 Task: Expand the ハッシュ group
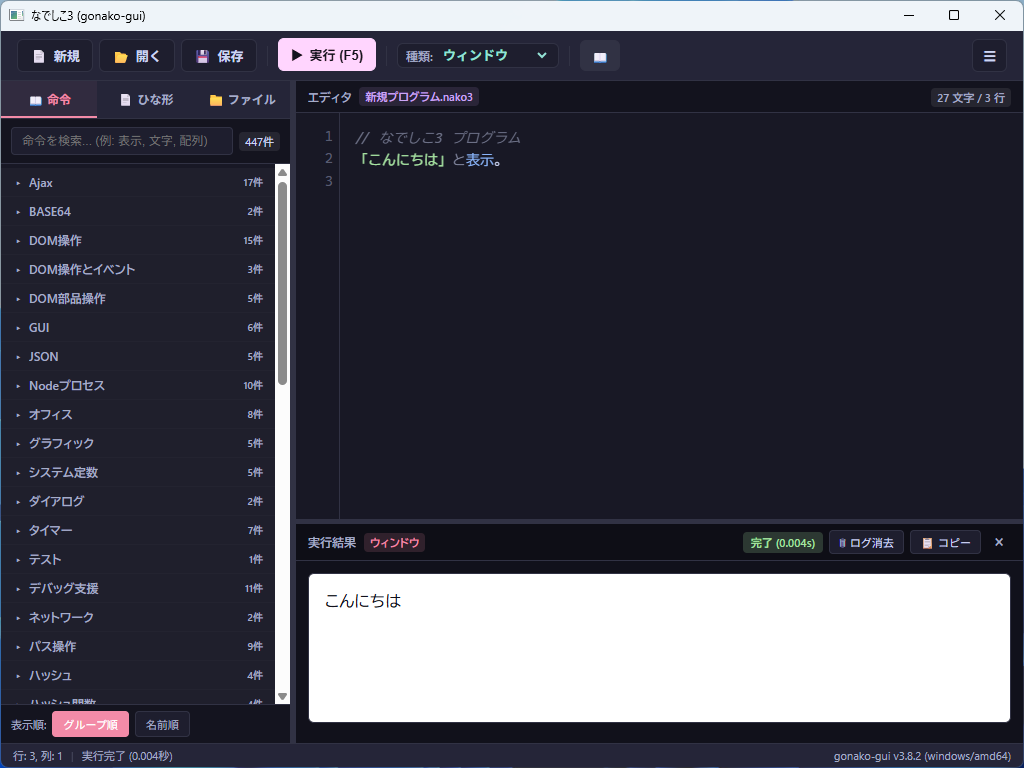coord(138,675)
